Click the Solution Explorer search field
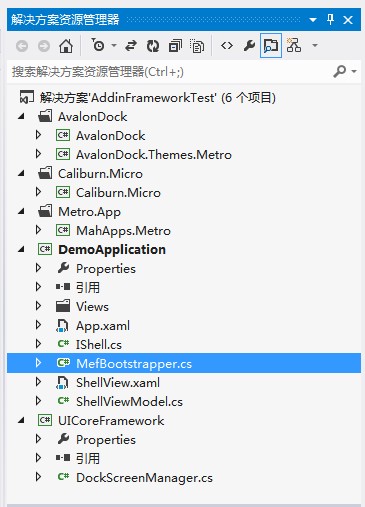Screen dimensions: 365x507 point(170,72)
